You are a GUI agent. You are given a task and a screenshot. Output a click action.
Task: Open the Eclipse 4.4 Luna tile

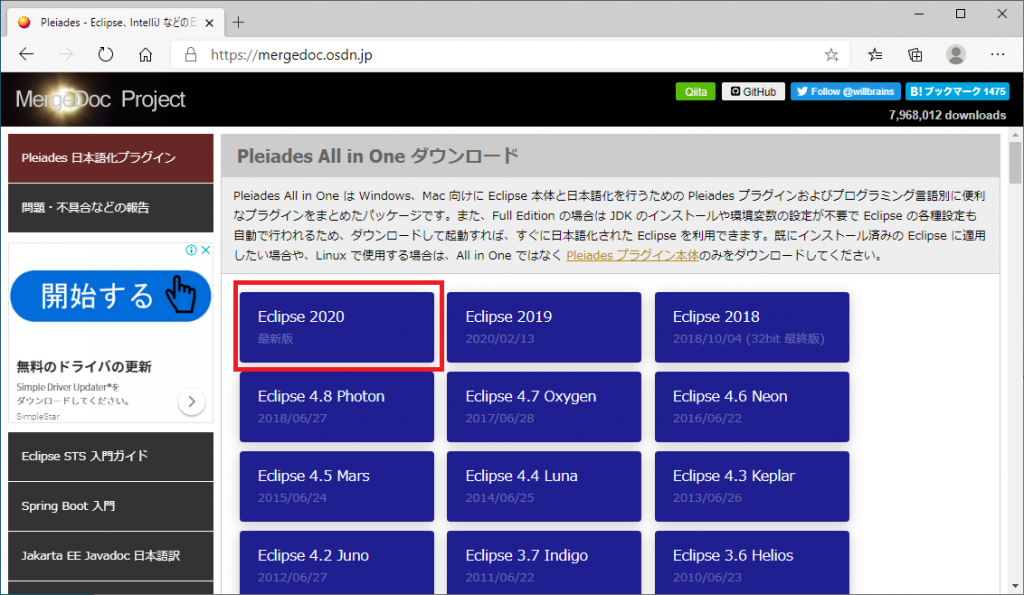[544, 487]
